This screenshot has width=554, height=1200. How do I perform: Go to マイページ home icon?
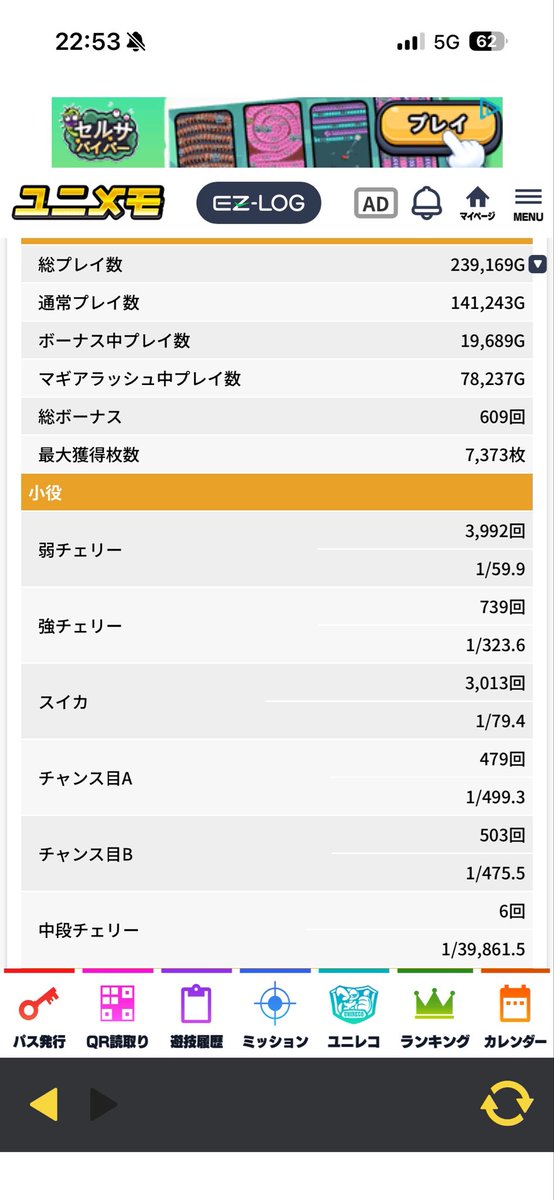click(477, 203)
